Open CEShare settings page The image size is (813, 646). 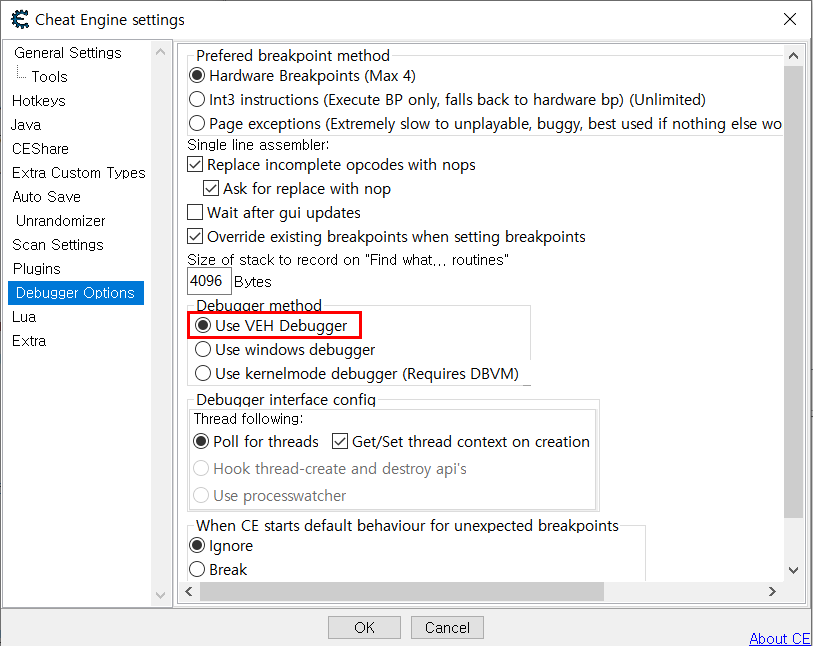40,149
